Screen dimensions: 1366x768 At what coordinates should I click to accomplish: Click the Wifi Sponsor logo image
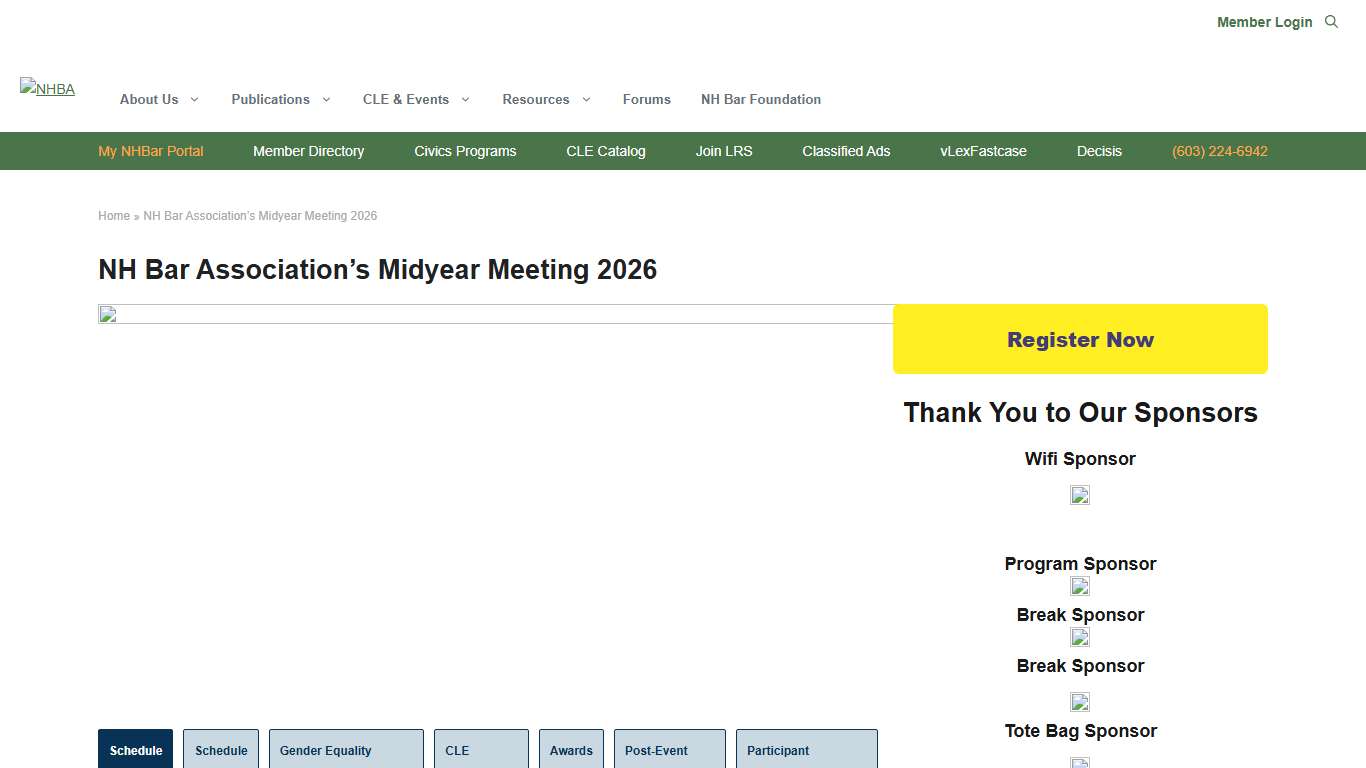[1080, 495]
